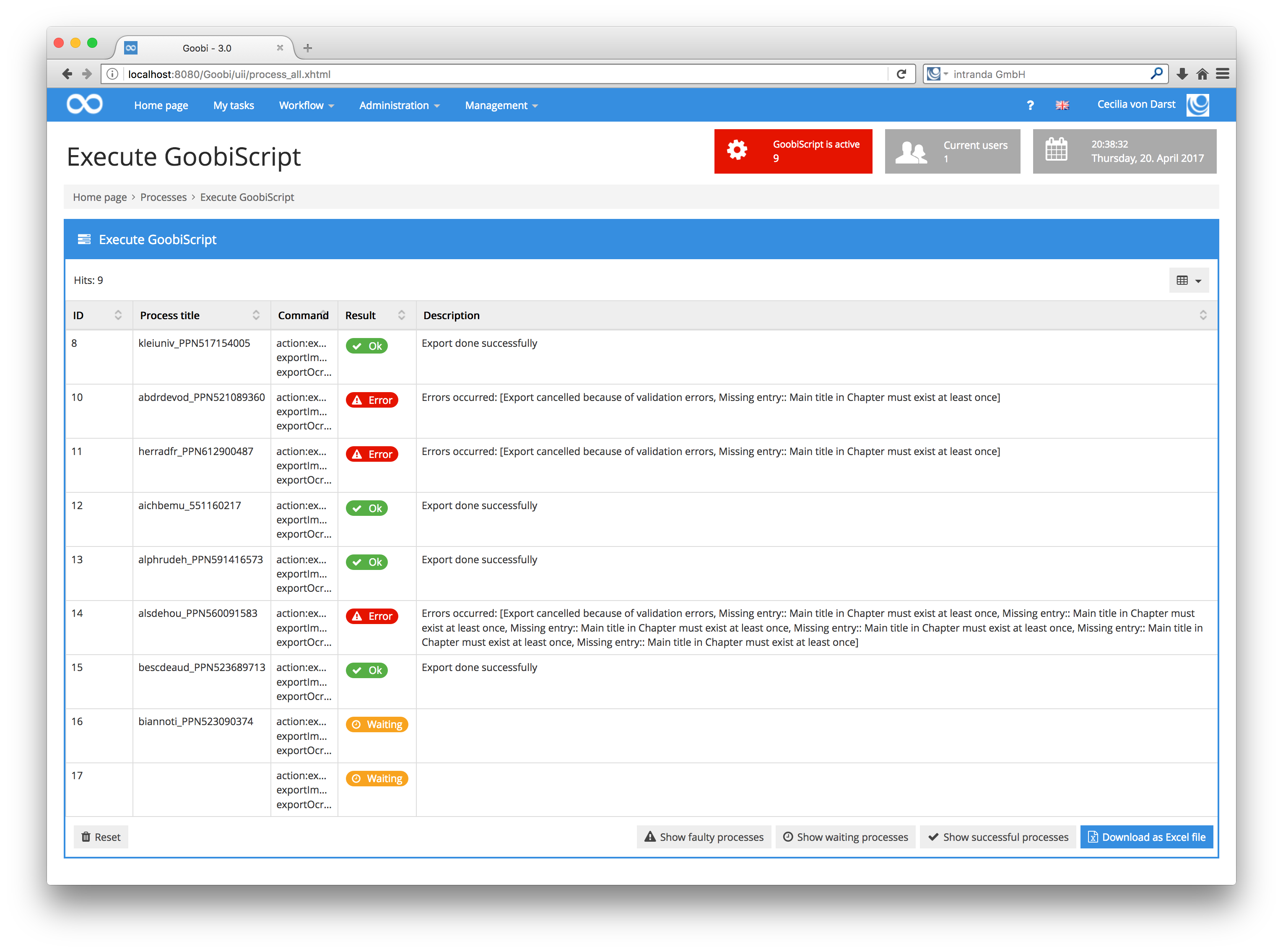The height and width of the screenshot is (952, 1283).
Task: Click the UK flag language icon
Action: point(1062,105)
